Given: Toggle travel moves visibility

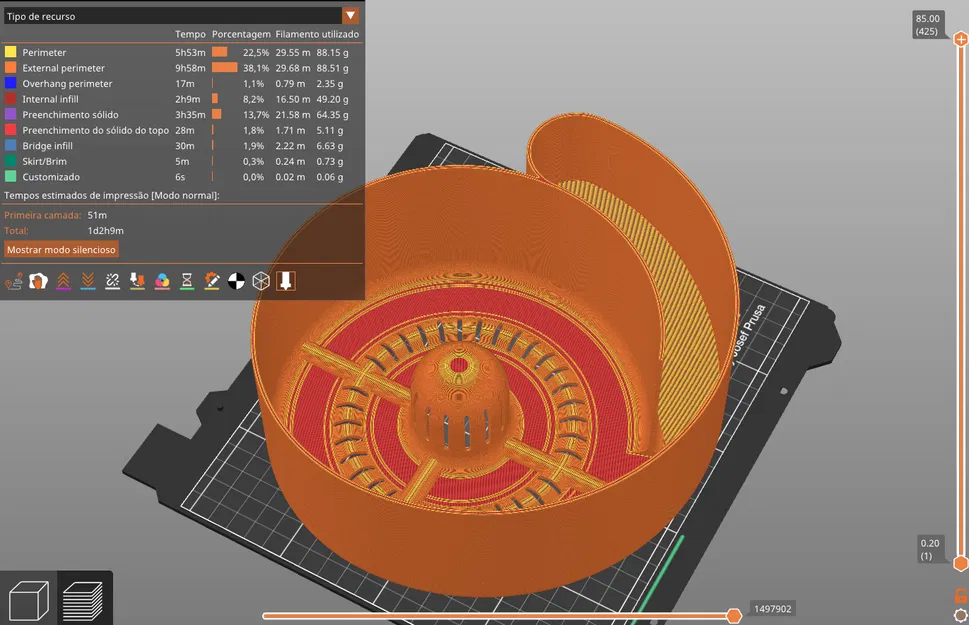Looking at the screenshot, I should pyautogui.click(x=14, y=281).
